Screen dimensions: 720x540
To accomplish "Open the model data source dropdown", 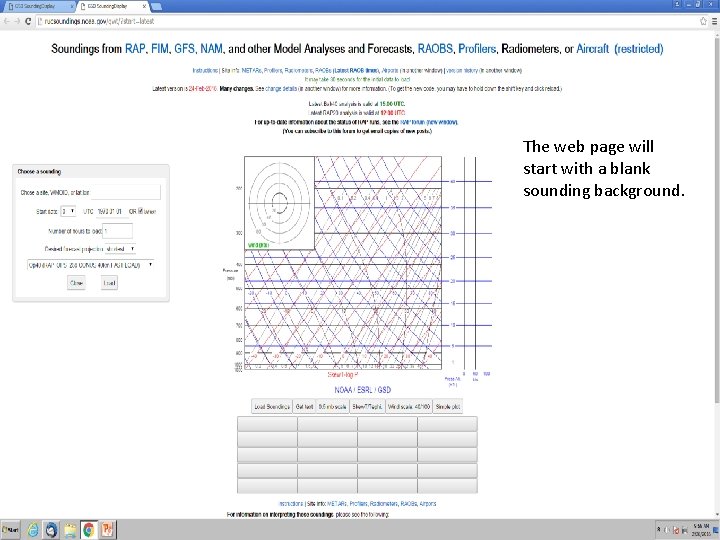I will click(x=90, y=265).
